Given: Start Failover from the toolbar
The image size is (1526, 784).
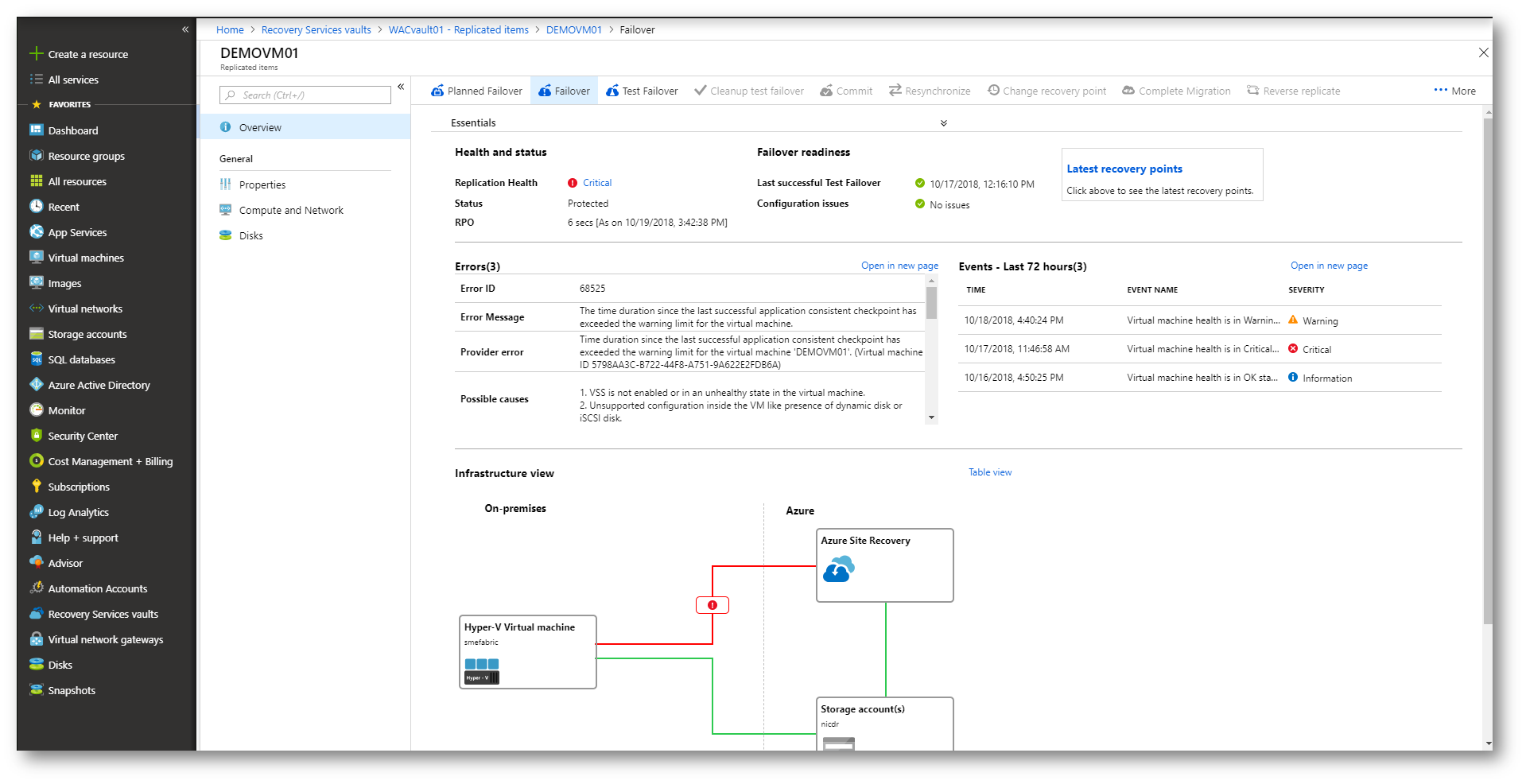Looking at the screenshot, I should 564,91.
